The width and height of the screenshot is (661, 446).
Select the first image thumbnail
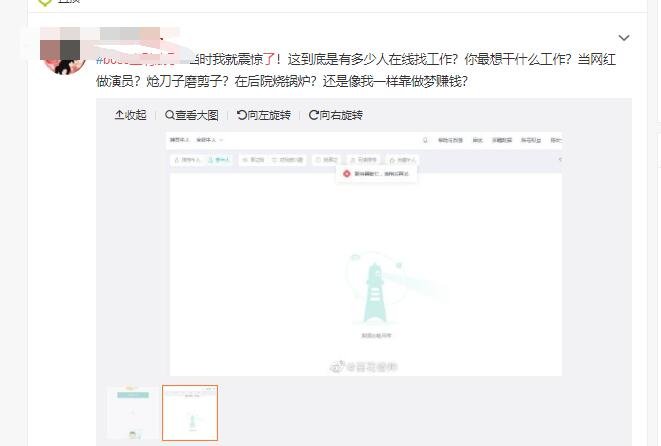point(133,413)
